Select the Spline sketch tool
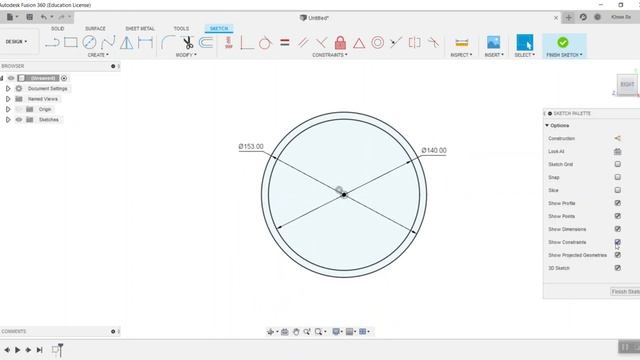The height and width of the screenshot is (360, 640). (x=108, y=42)
